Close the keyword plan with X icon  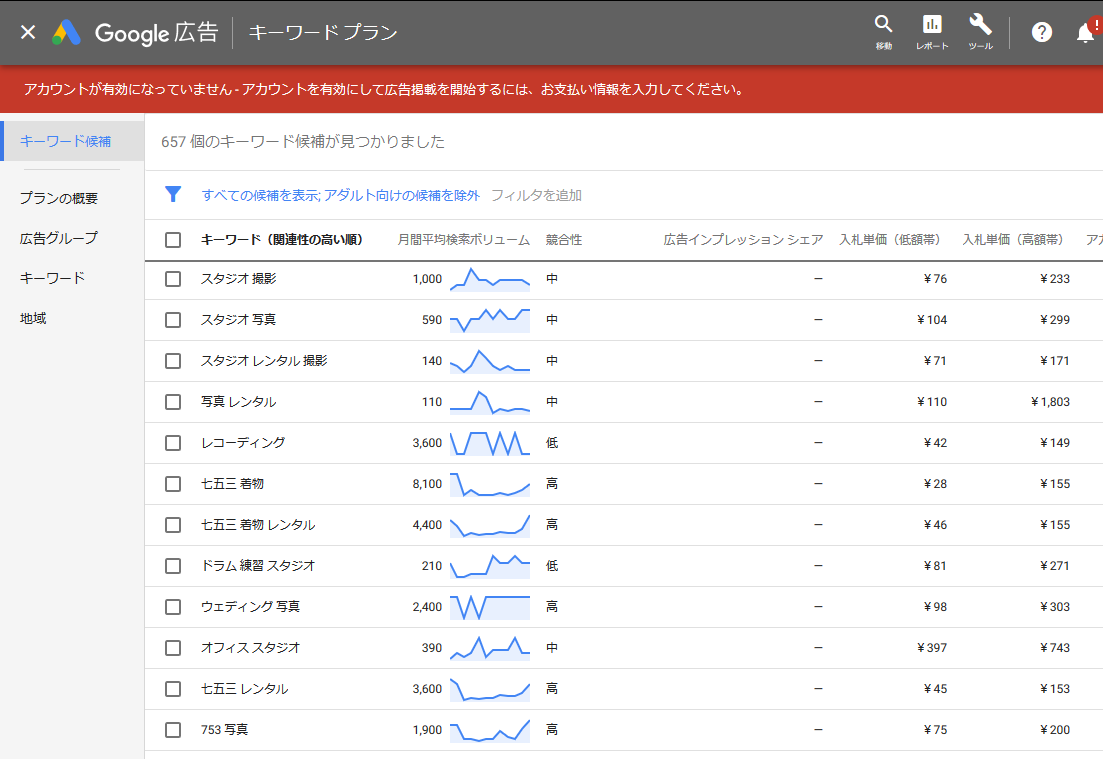click(x=28, y=32)
